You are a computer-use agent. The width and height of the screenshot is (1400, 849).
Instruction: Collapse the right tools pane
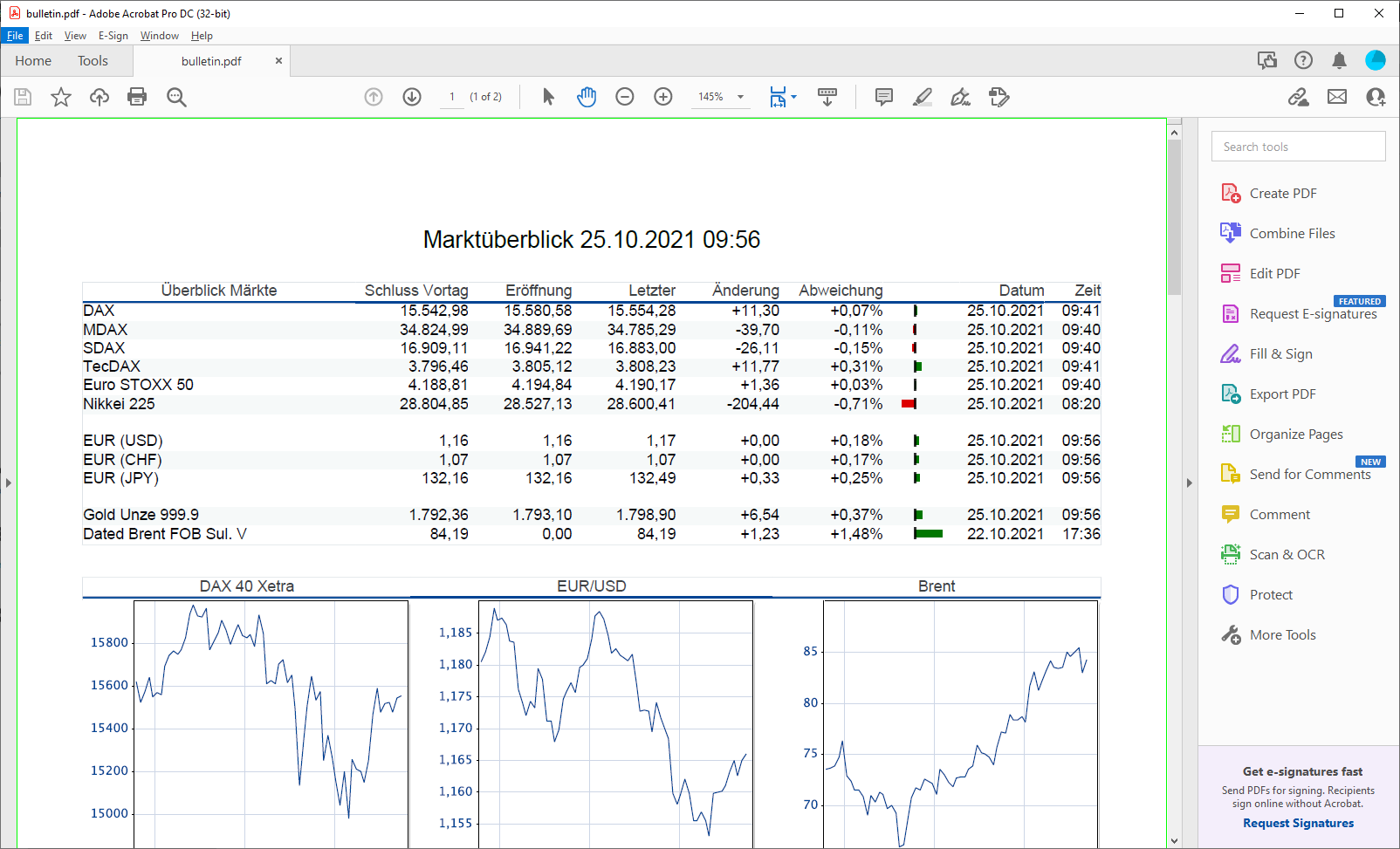[1189, 483]
